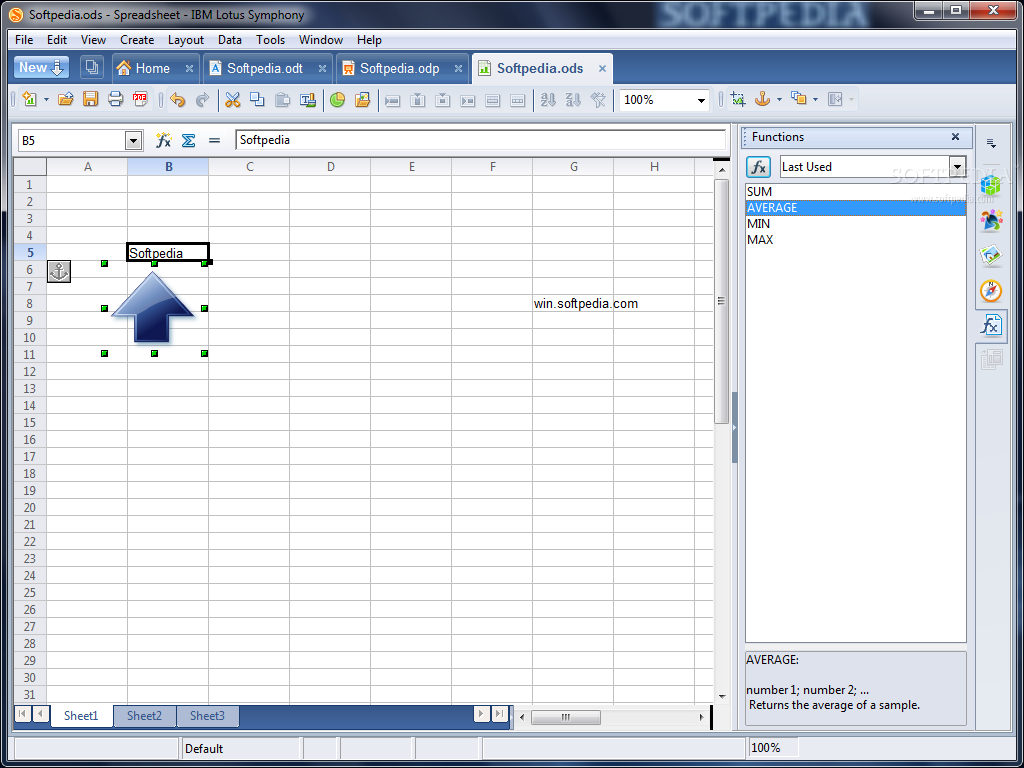Switch to the Softpedia.odt tab
The height and width of the screenshot is (768, 1024).
point(264,68)
